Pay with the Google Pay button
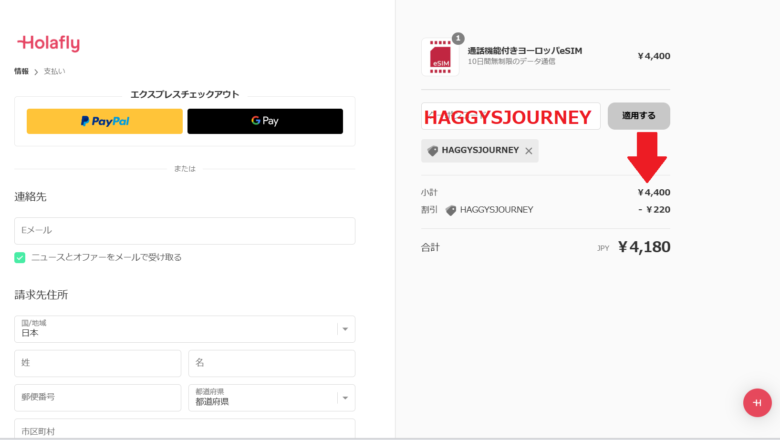The image size is (780, 440). point(265,121)
